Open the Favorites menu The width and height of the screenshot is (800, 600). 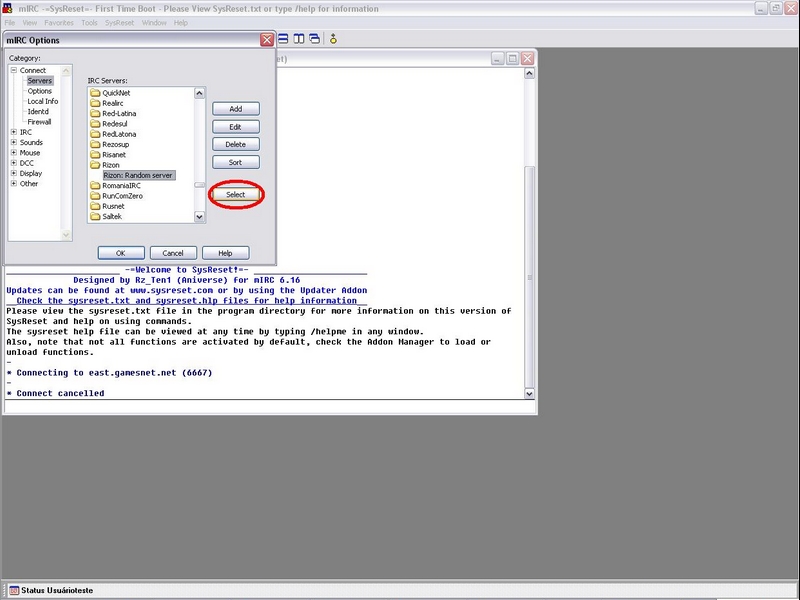pos(59,22)
